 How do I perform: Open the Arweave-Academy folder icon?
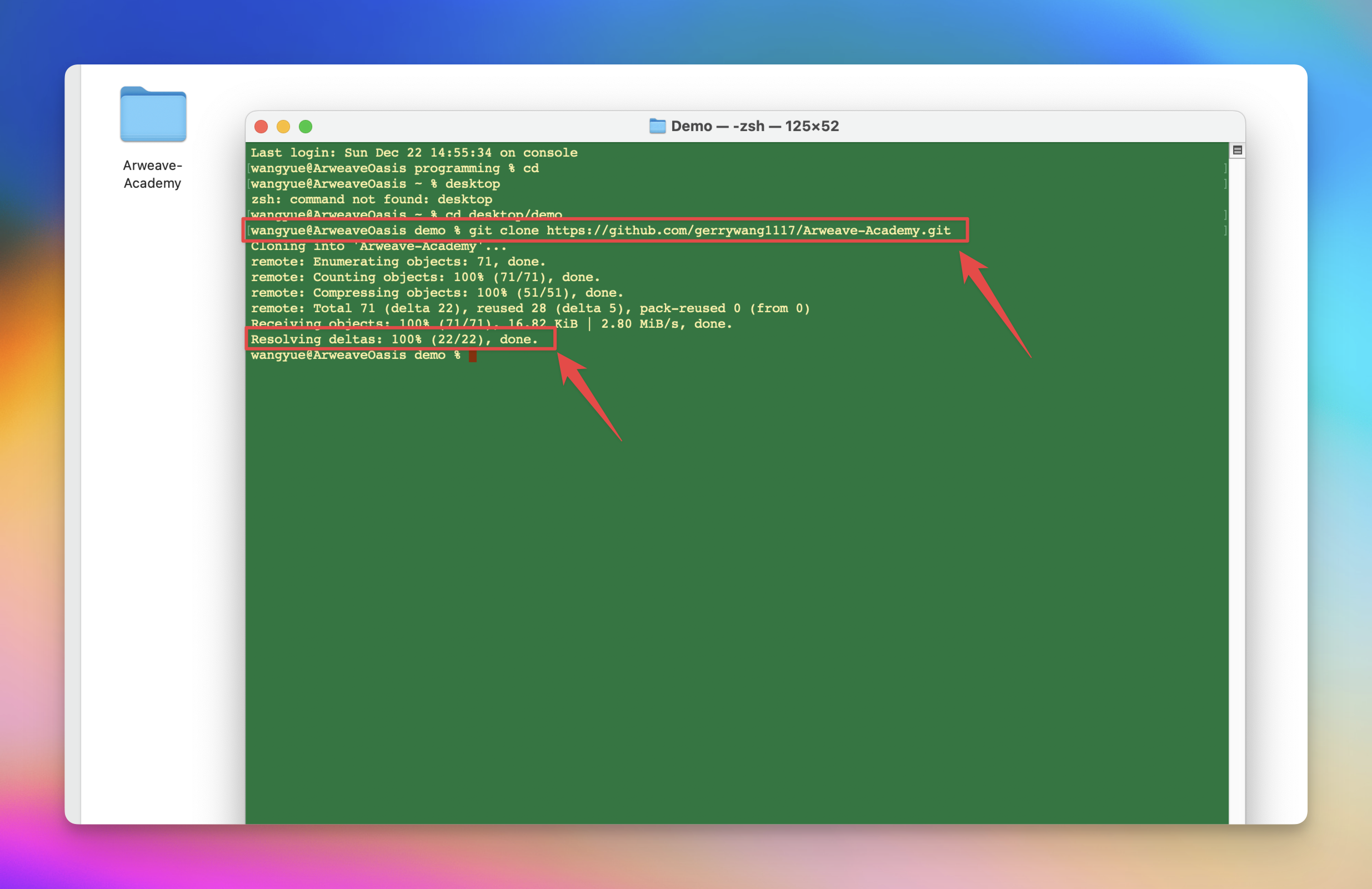(153, 114)
